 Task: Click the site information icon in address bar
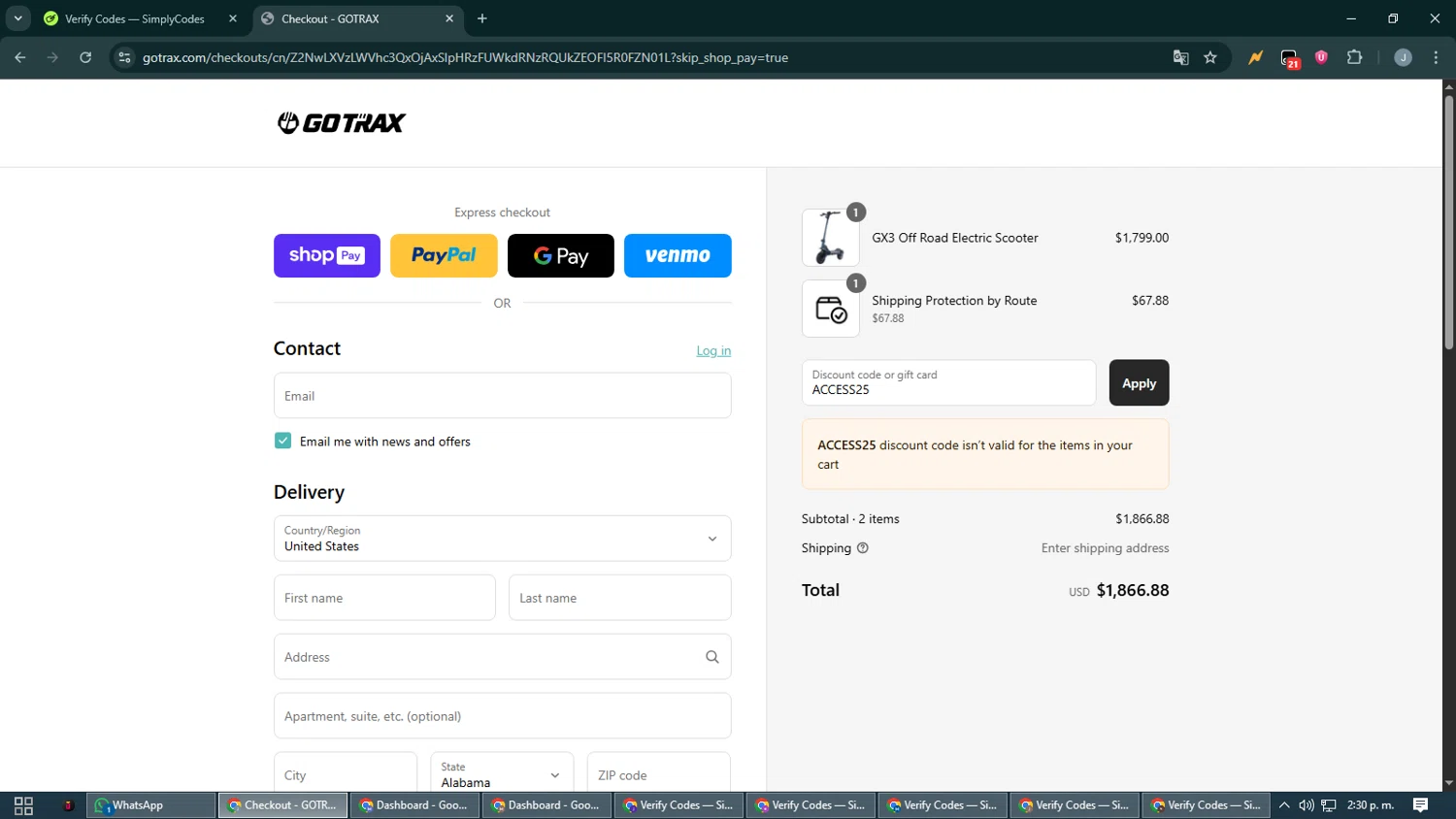(x=124, y=57)
